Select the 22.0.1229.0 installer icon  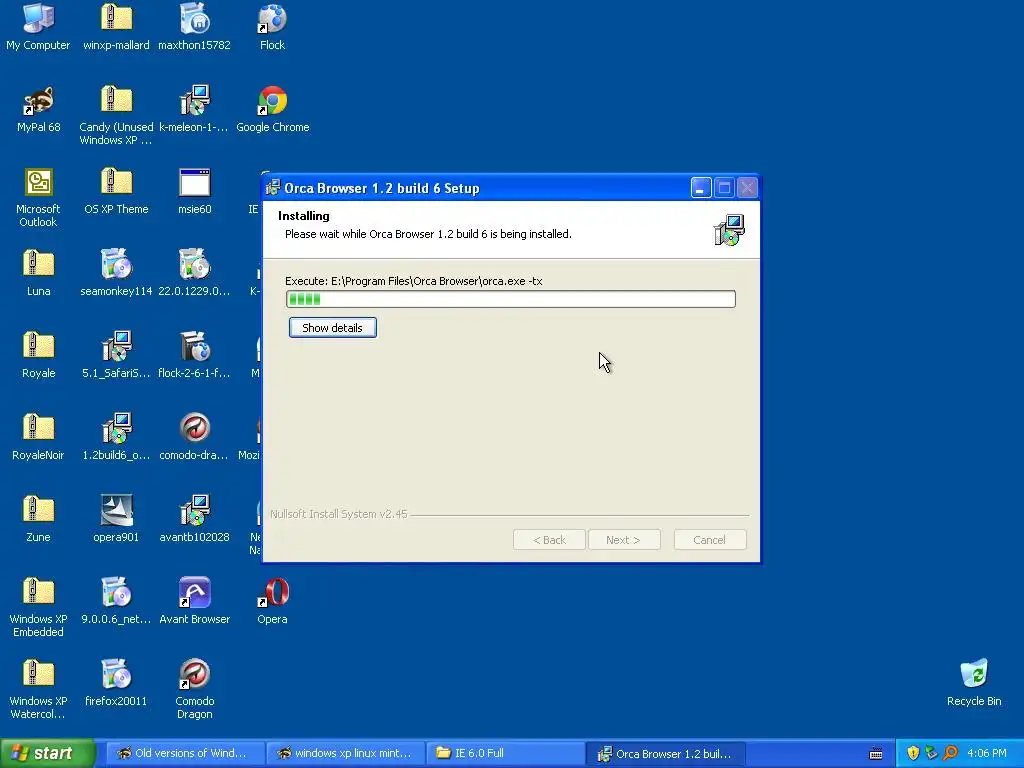[x=195, y=264]
